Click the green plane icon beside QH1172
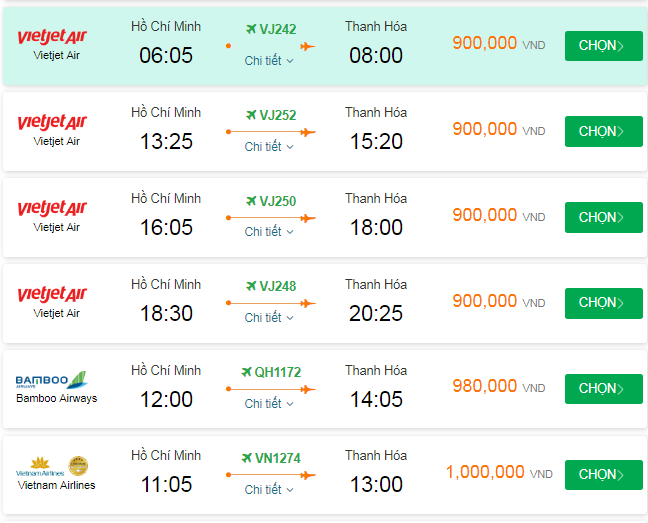 point(245,372)
